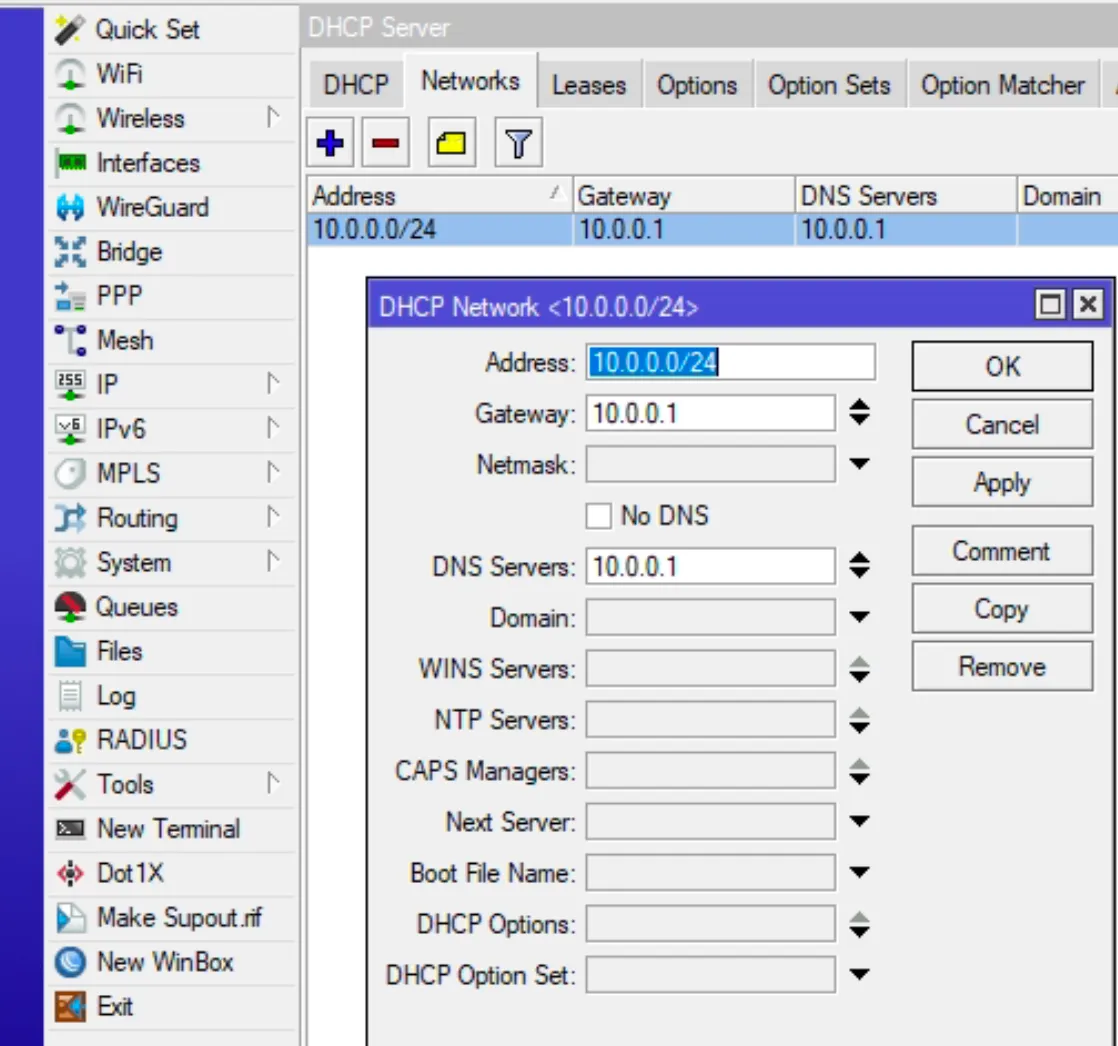Click the Cancel button
The width and height of the screenshot is (1118, 1046).
pyautogui.click(x=1002, y=424)
